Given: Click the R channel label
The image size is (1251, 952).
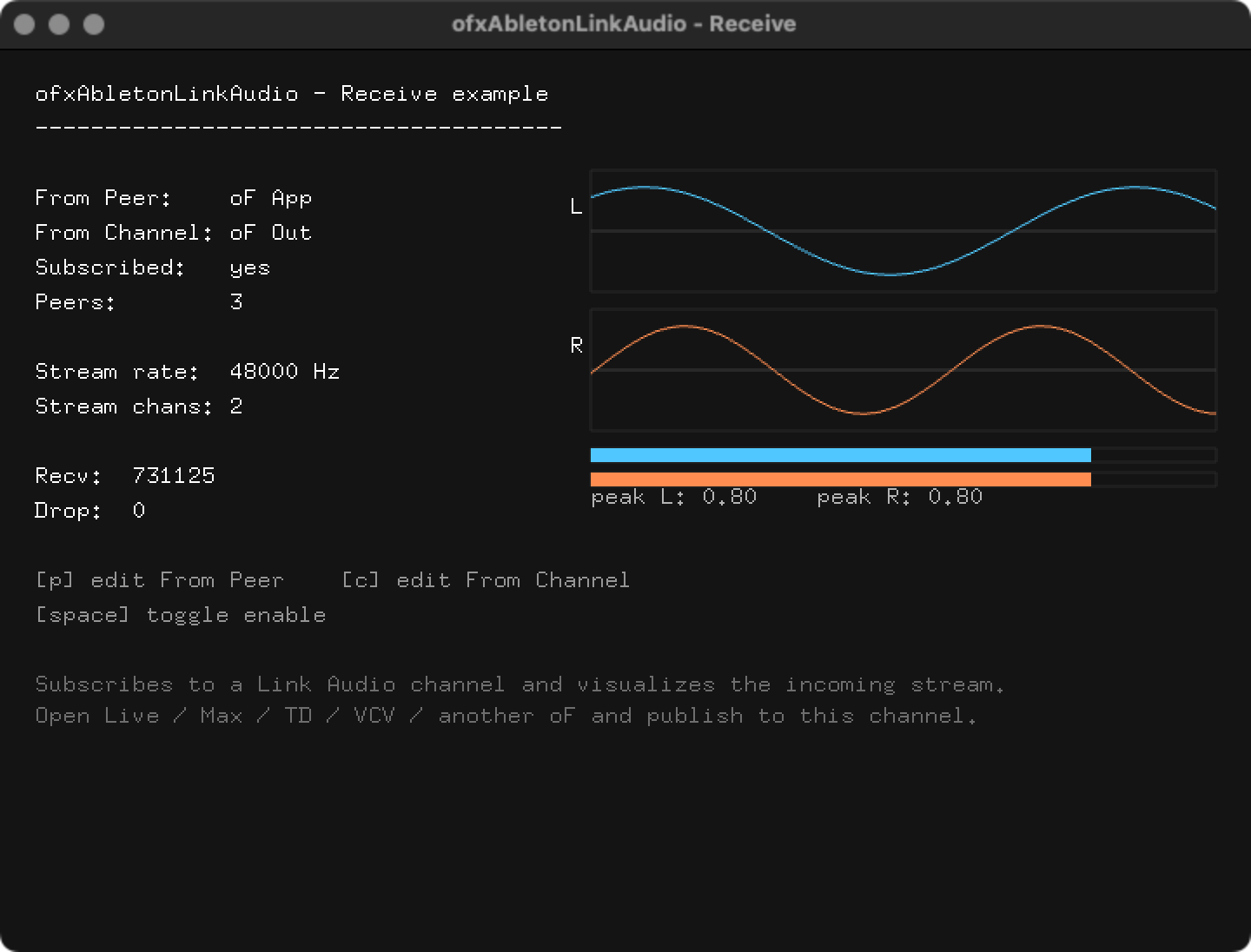Looking at the screenshot, I should tap(576, 346).
